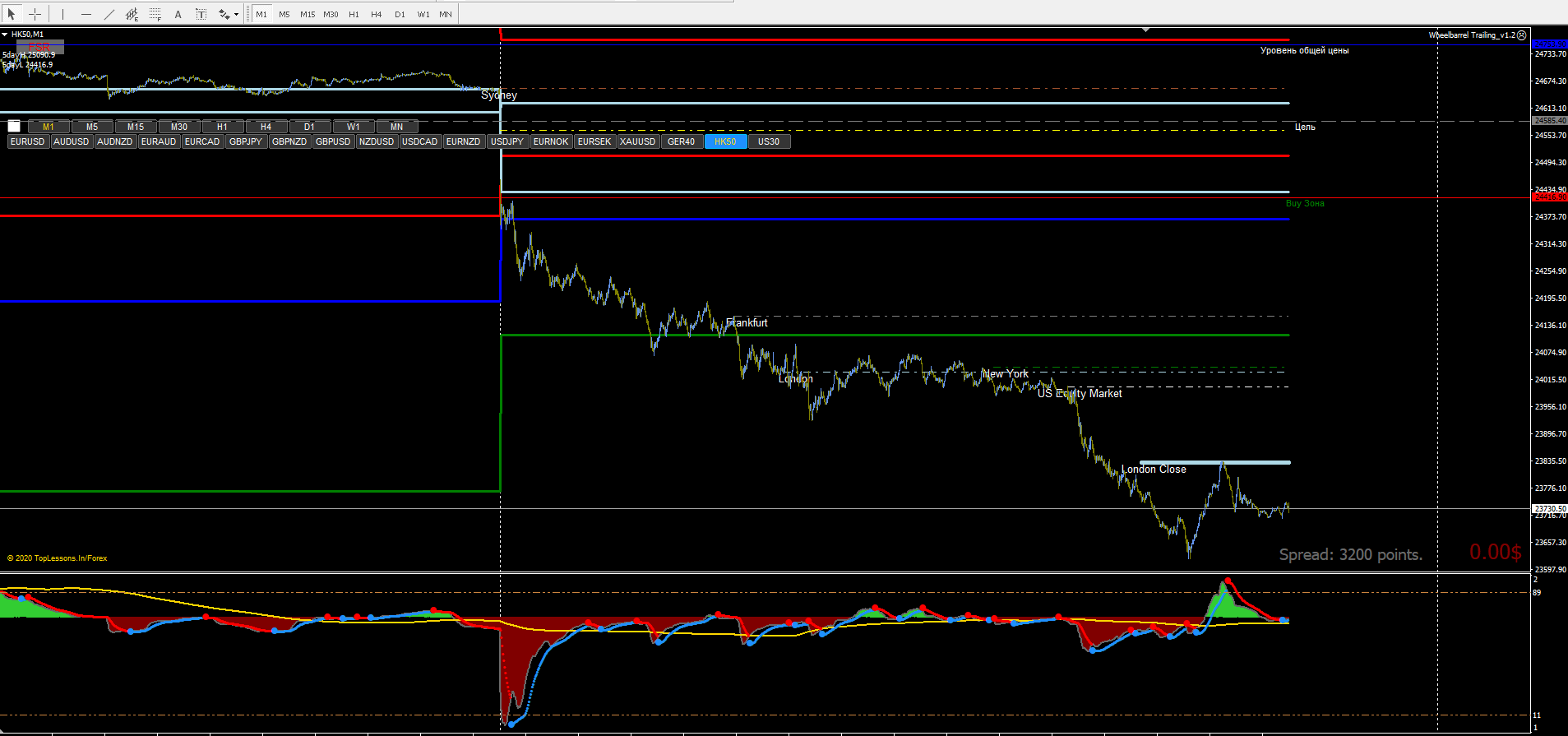Draw a vertical line object
This screenshot has width=1568, height=736.
click(x=62, y=14)
